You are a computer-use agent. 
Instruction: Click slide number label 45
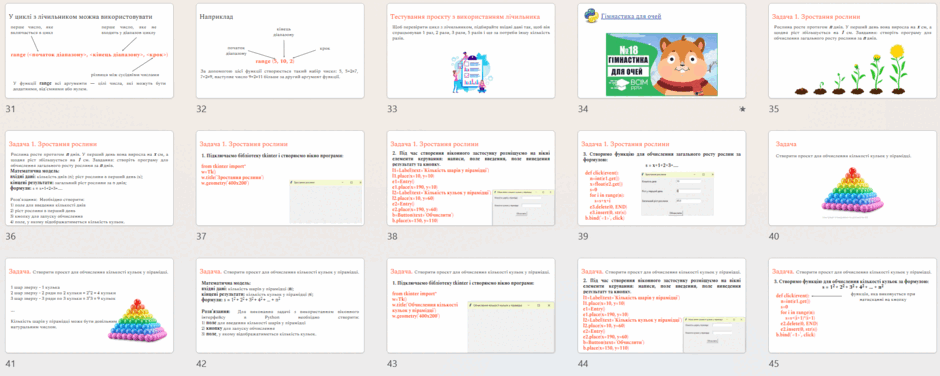(774, 363)
